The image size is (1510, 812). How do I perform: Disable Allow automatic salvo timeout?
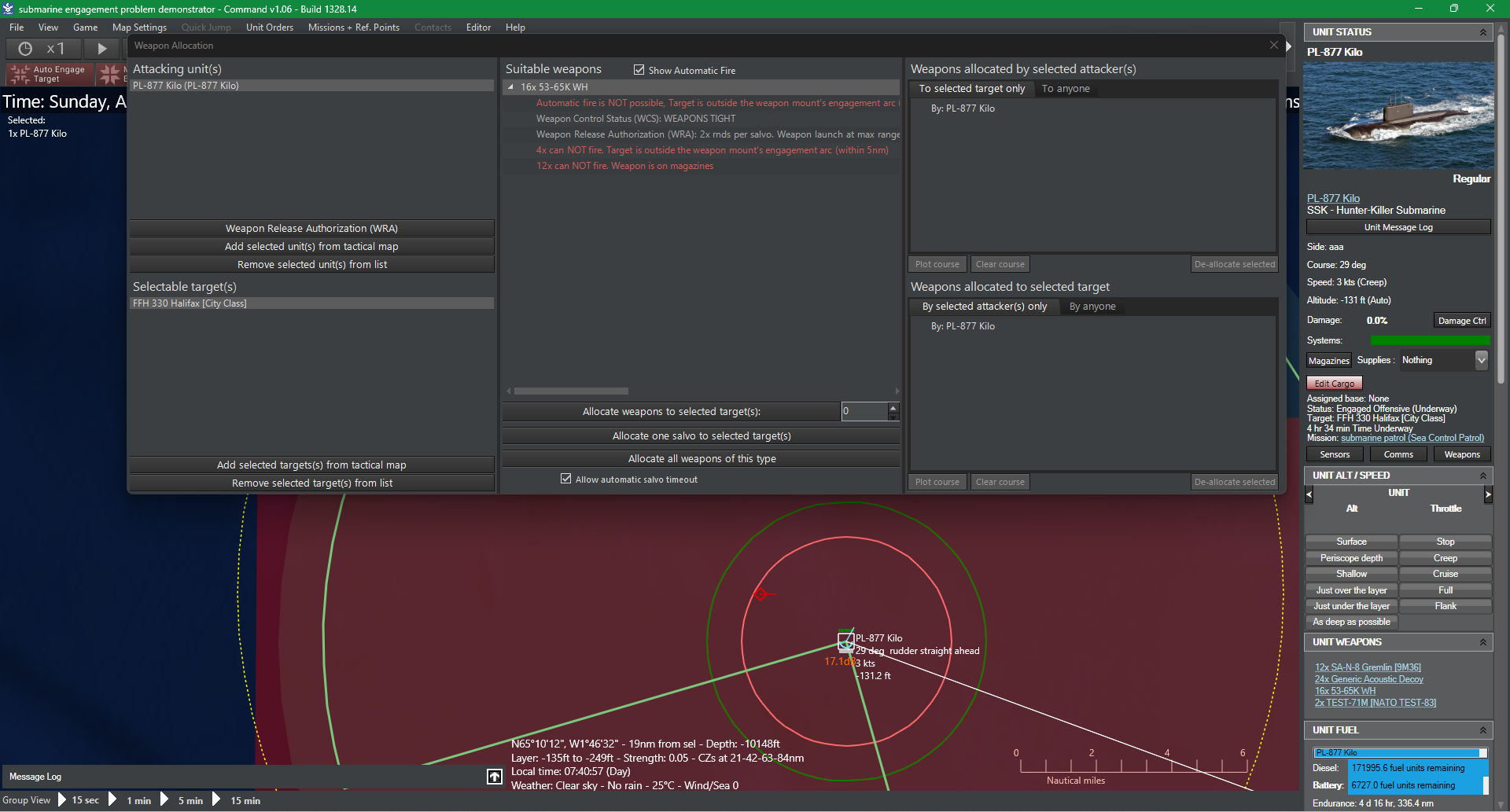(565, 478)
